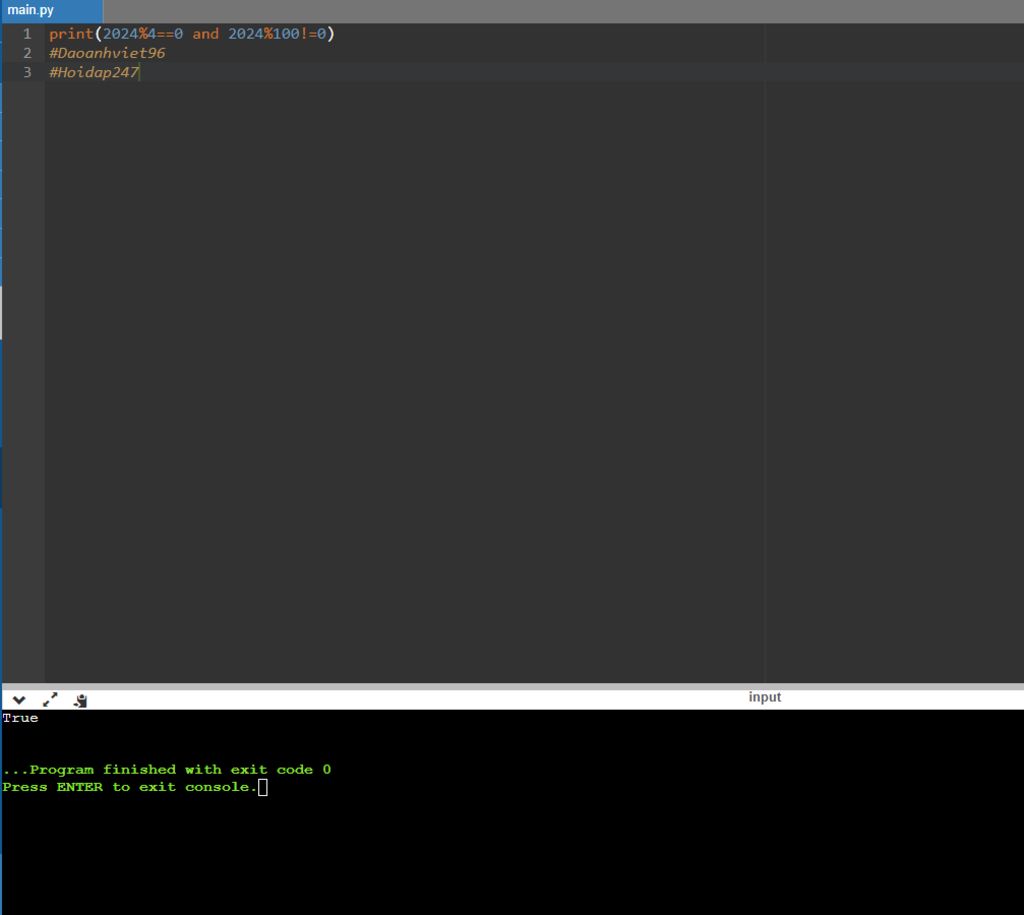Click the 'input' label above the console

tap(764, 697)
